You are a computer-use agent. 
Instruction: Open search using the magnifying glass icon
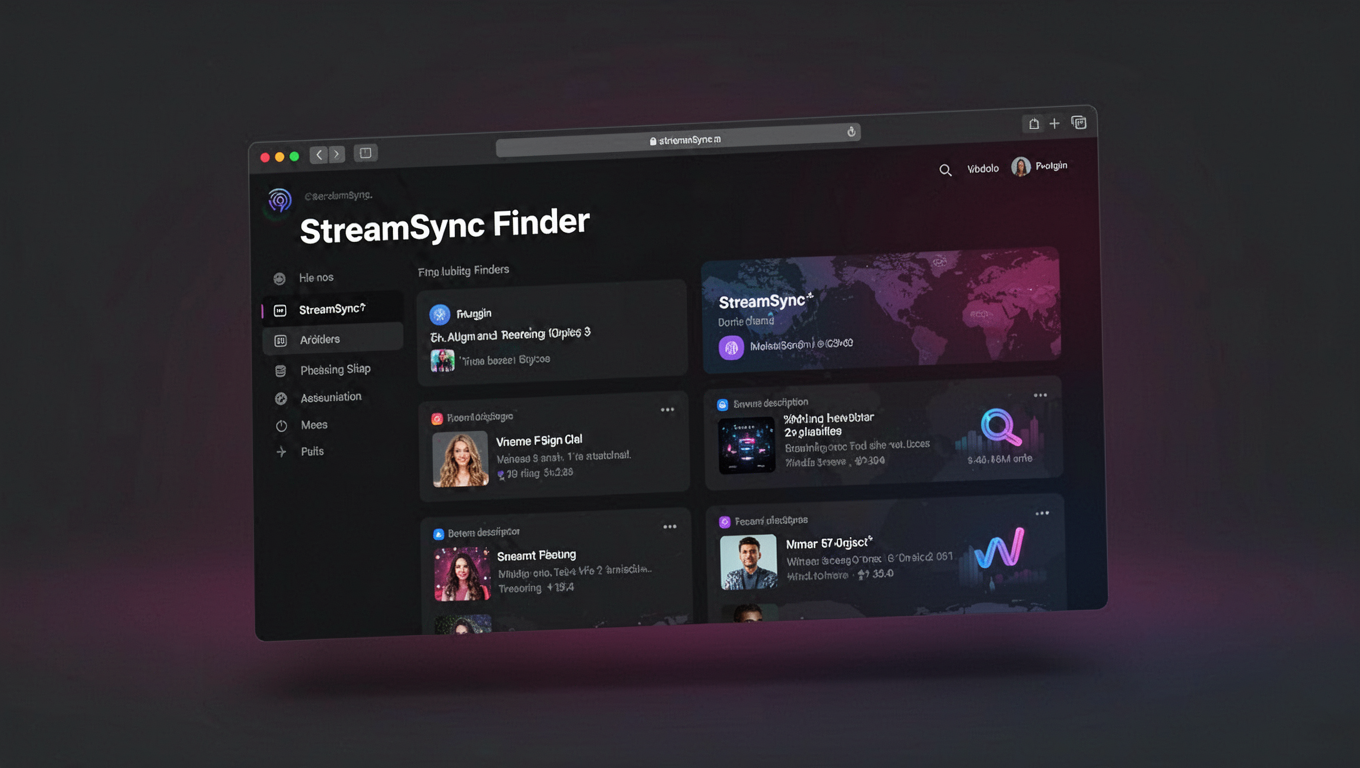(x=945, y=170)
